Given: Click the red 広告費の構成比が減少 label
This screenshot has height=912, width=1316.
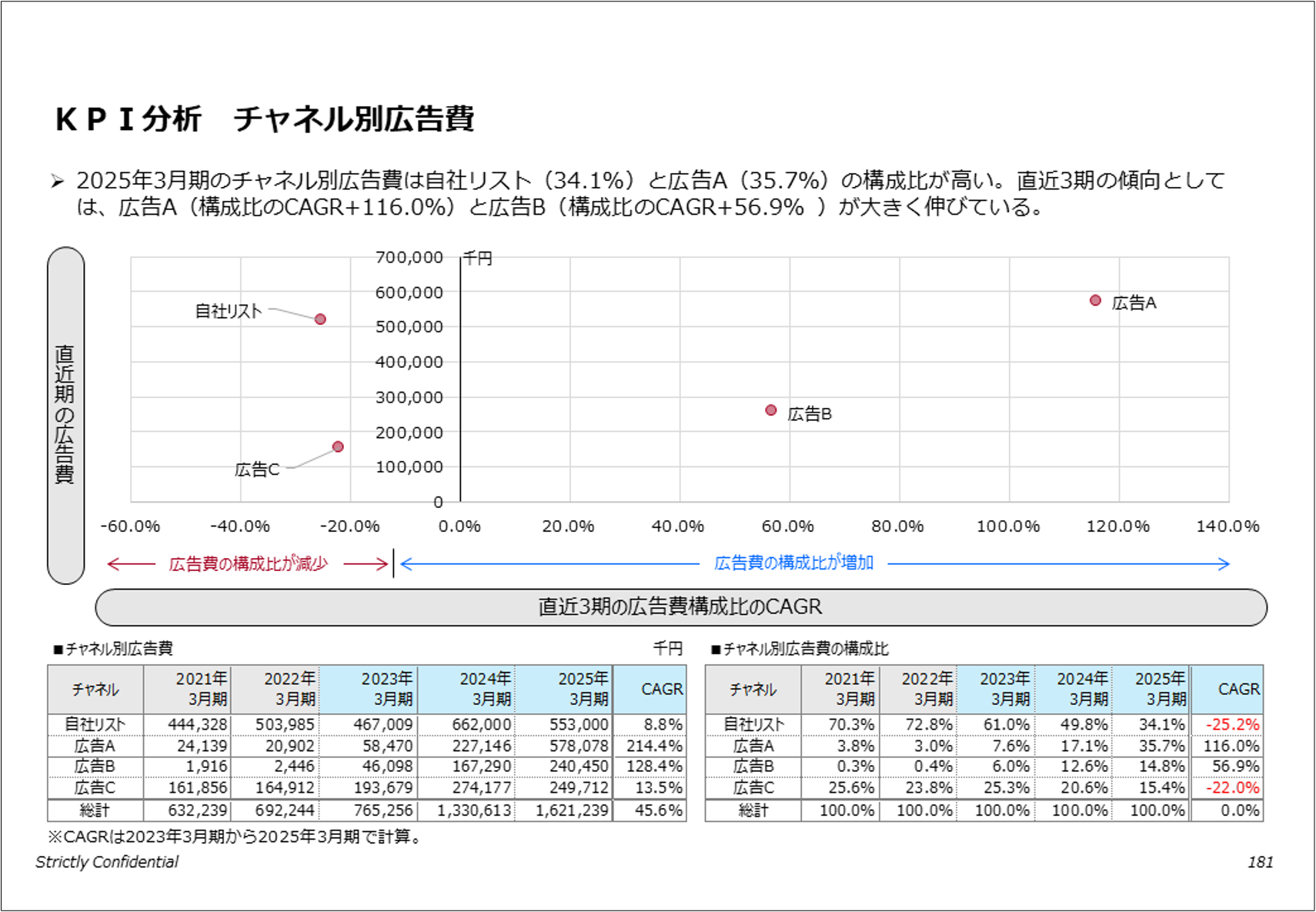Looking at the screenshot, I should [x=248, y=564].
